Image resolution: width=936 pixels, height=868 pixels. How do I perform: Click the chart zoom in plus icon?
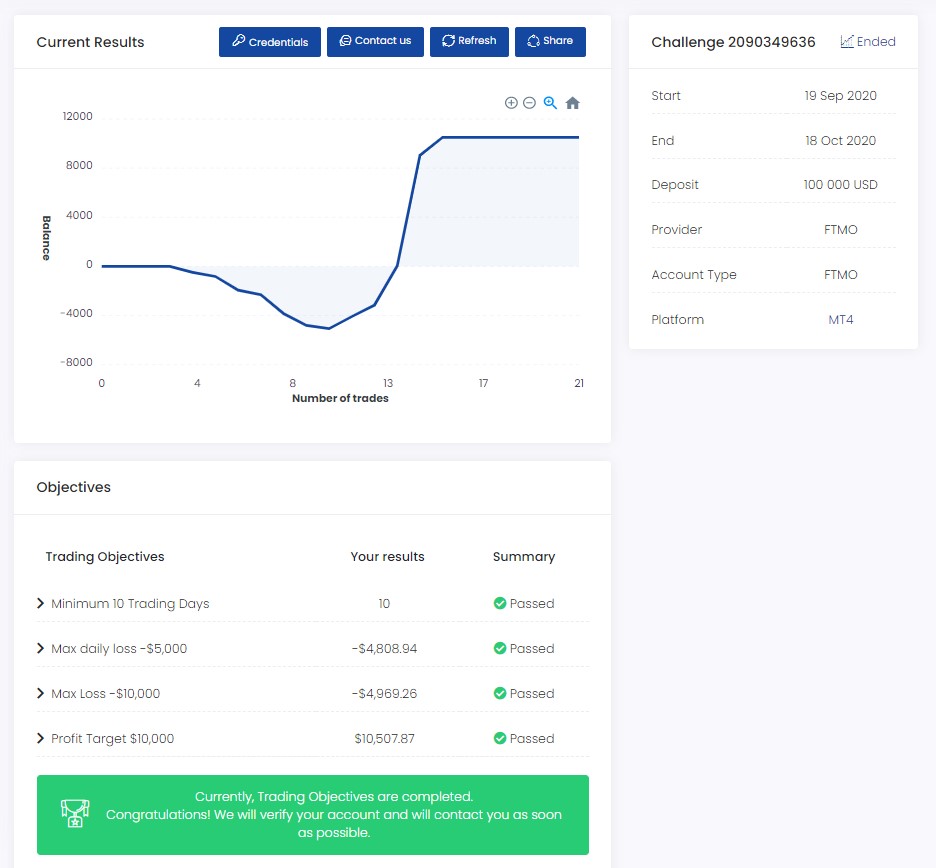point(511,103)
